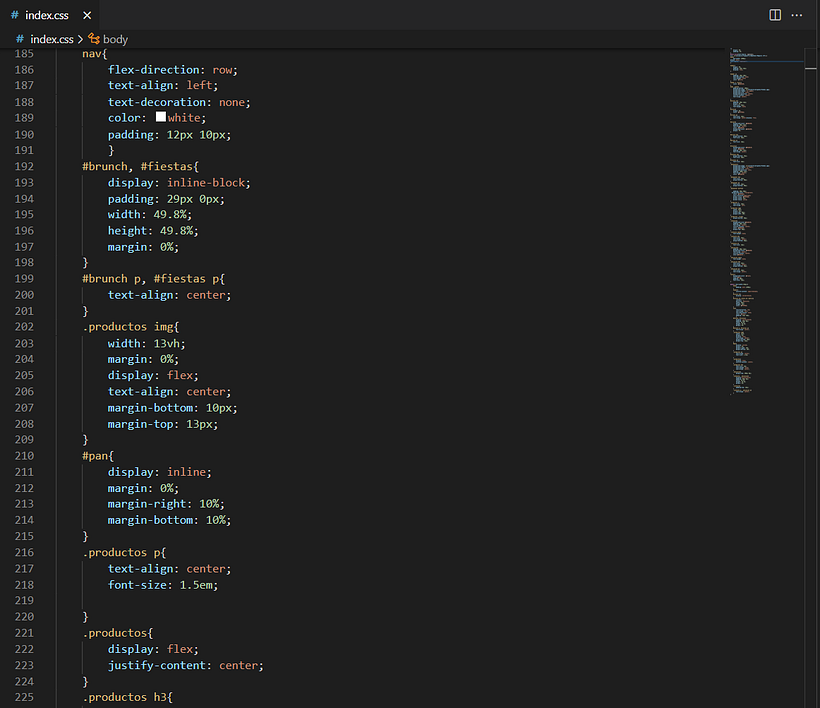The height and width of the screenshot is (708, 820).
Task: Select the index.css tab
Action: [49, 15]
